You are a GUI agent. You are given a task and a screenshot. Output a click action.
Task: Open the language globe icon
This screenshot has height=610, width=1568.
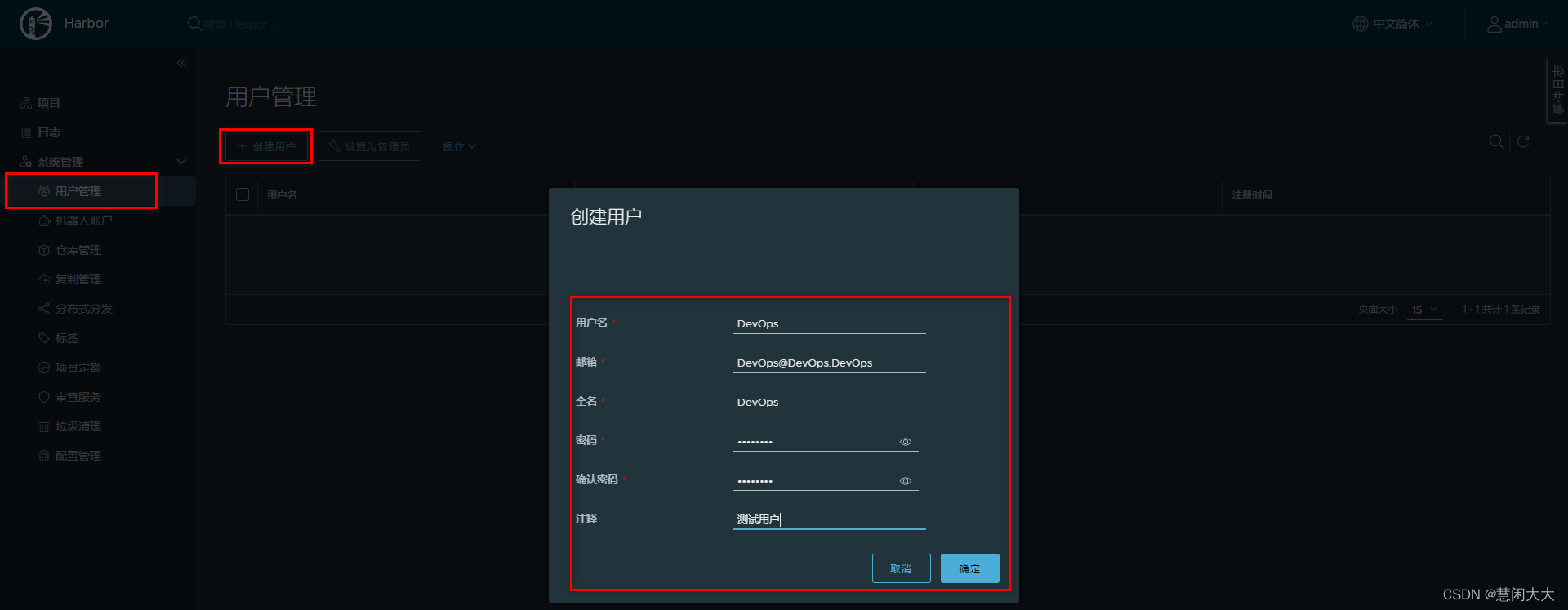pyautogui.click(x=1361, y=24)
